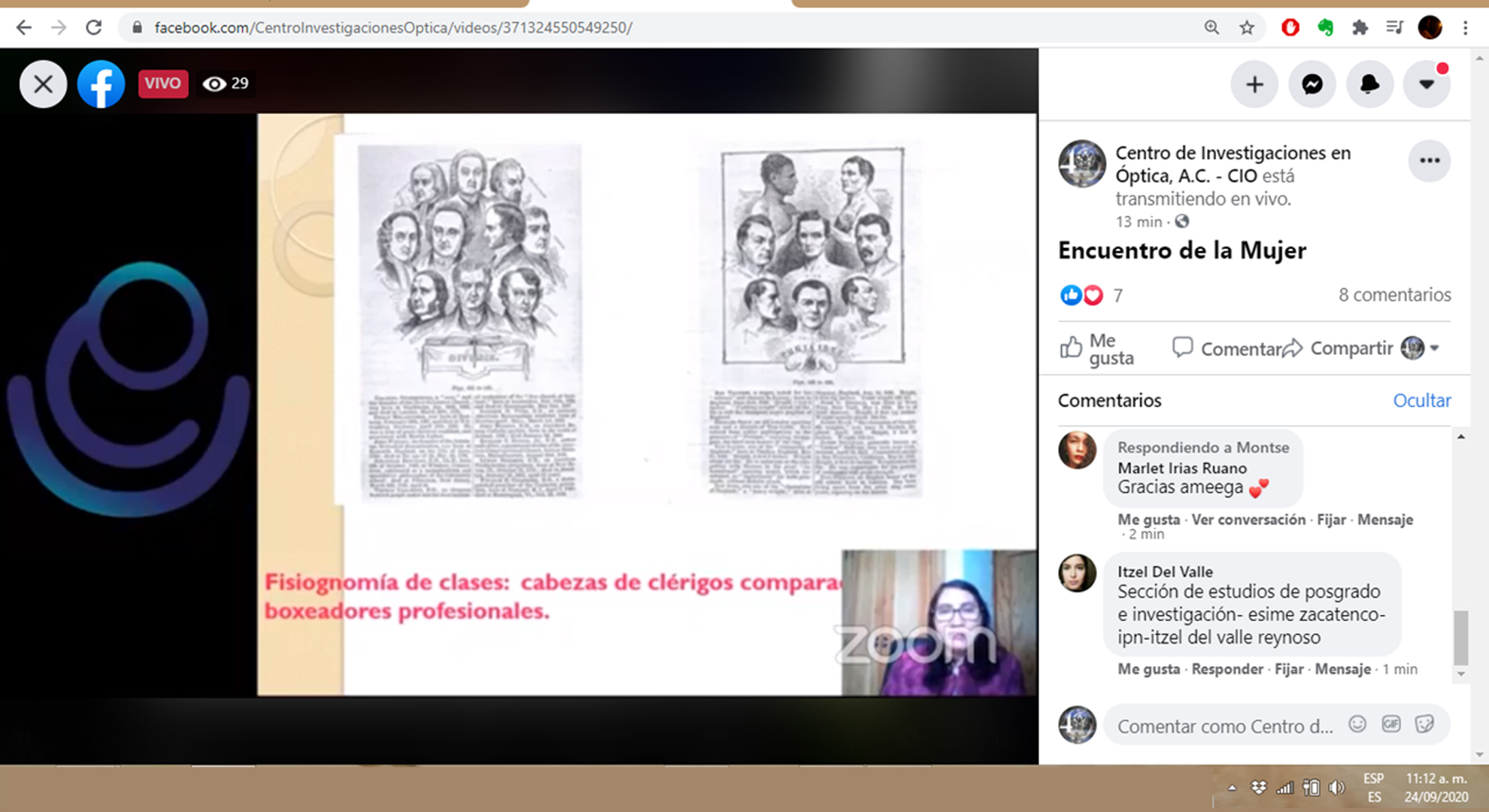
Task: Bookmark page with star icon
Action: coord(1247,28)
